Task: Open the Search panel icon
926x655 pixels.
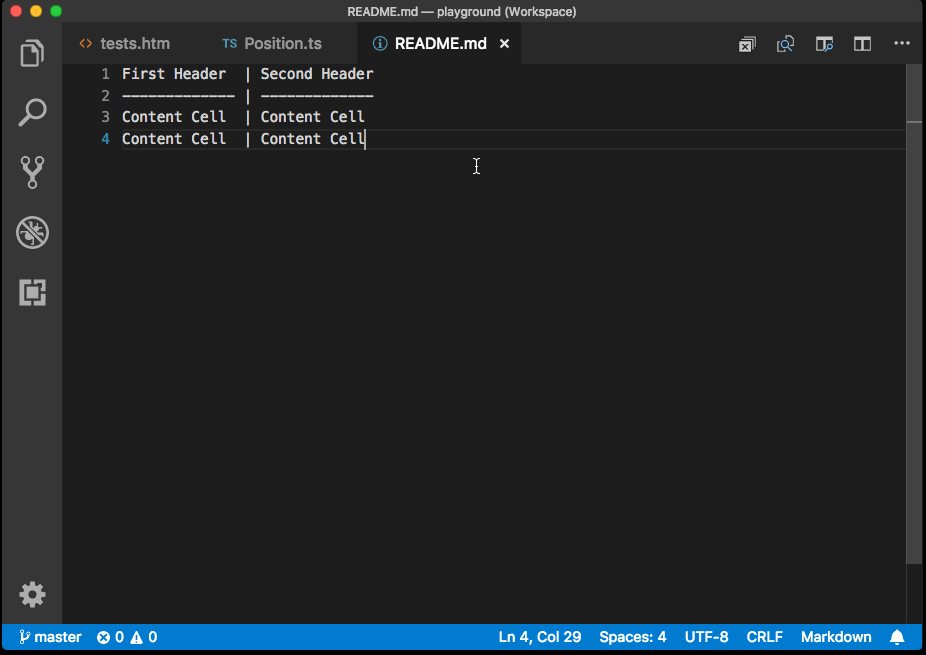Action: (31, 113)
